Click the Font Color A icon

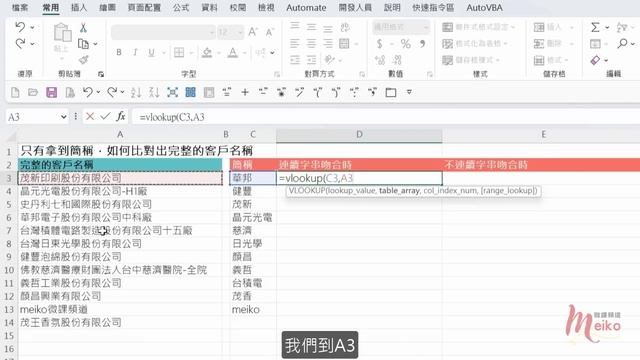233,52
